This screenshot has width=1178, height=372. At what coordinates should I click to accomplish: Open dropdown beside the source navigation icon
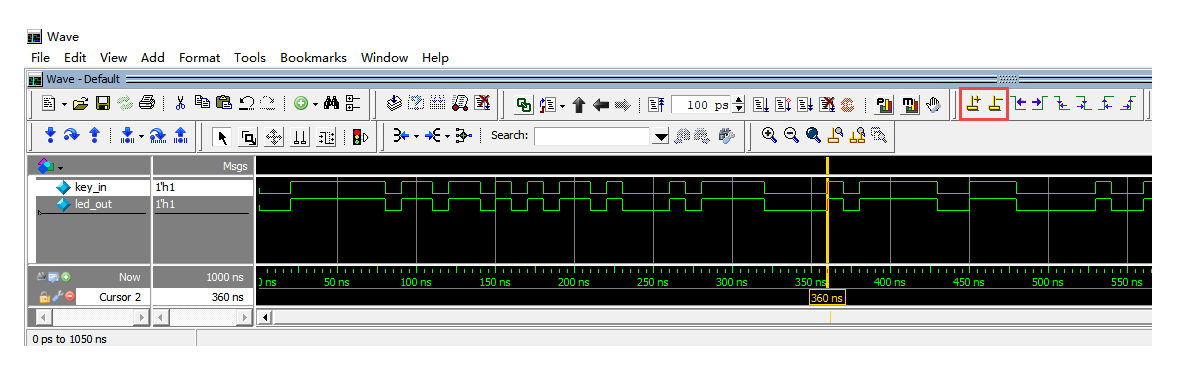click(562, 106)
